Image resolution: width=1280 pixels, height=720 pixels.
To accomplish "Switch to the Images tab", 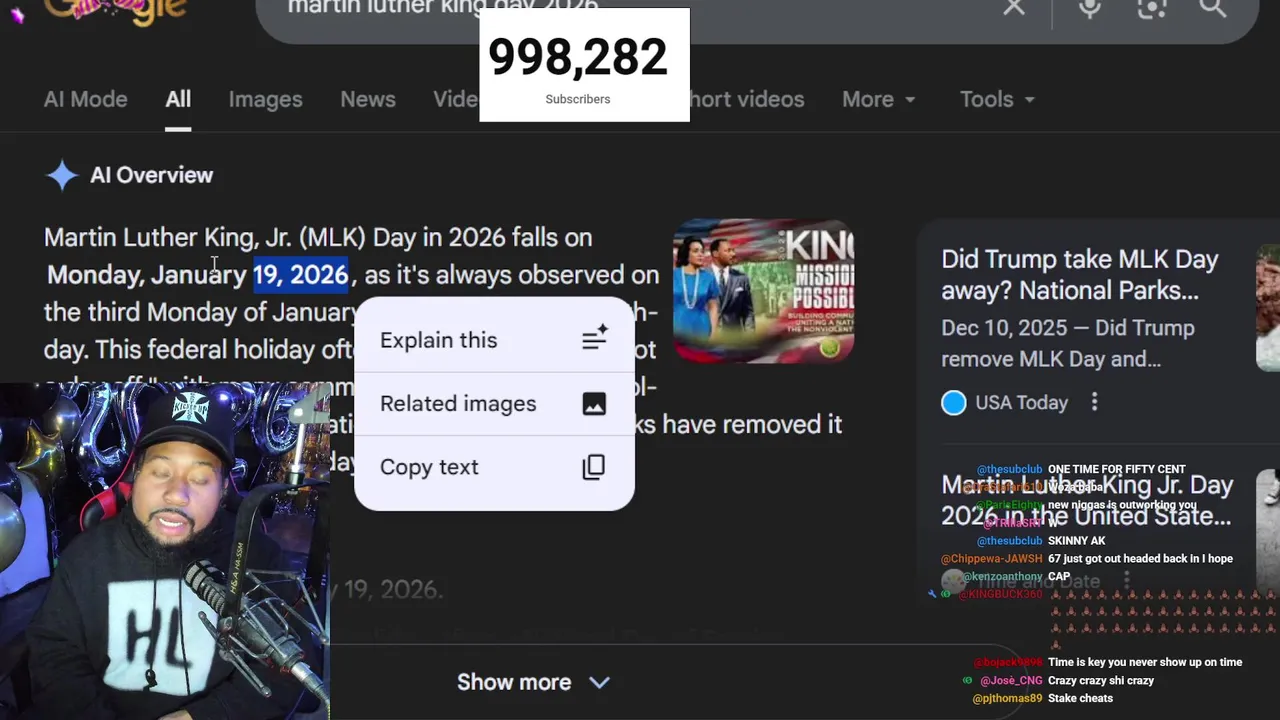I will (265, 99).
